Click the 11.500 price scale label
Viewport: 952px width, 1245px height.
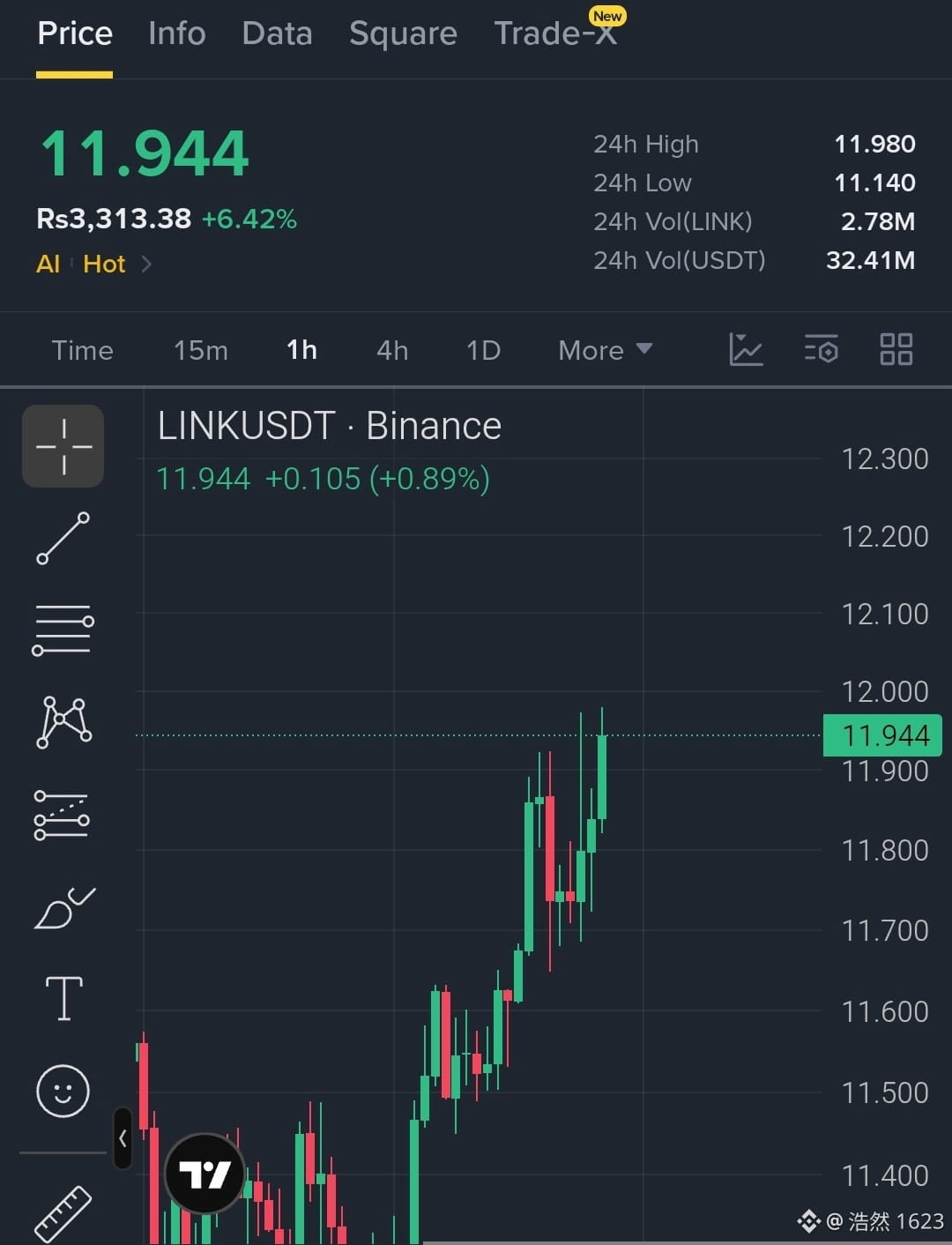[885, 1092]
